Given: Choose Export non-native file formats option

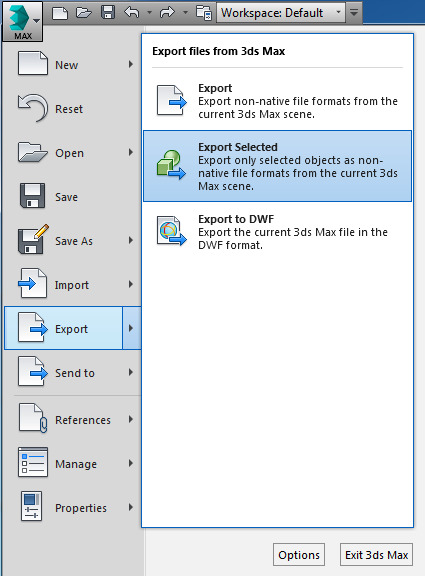Looking at the screenshot, I should [x=277, y=101].
